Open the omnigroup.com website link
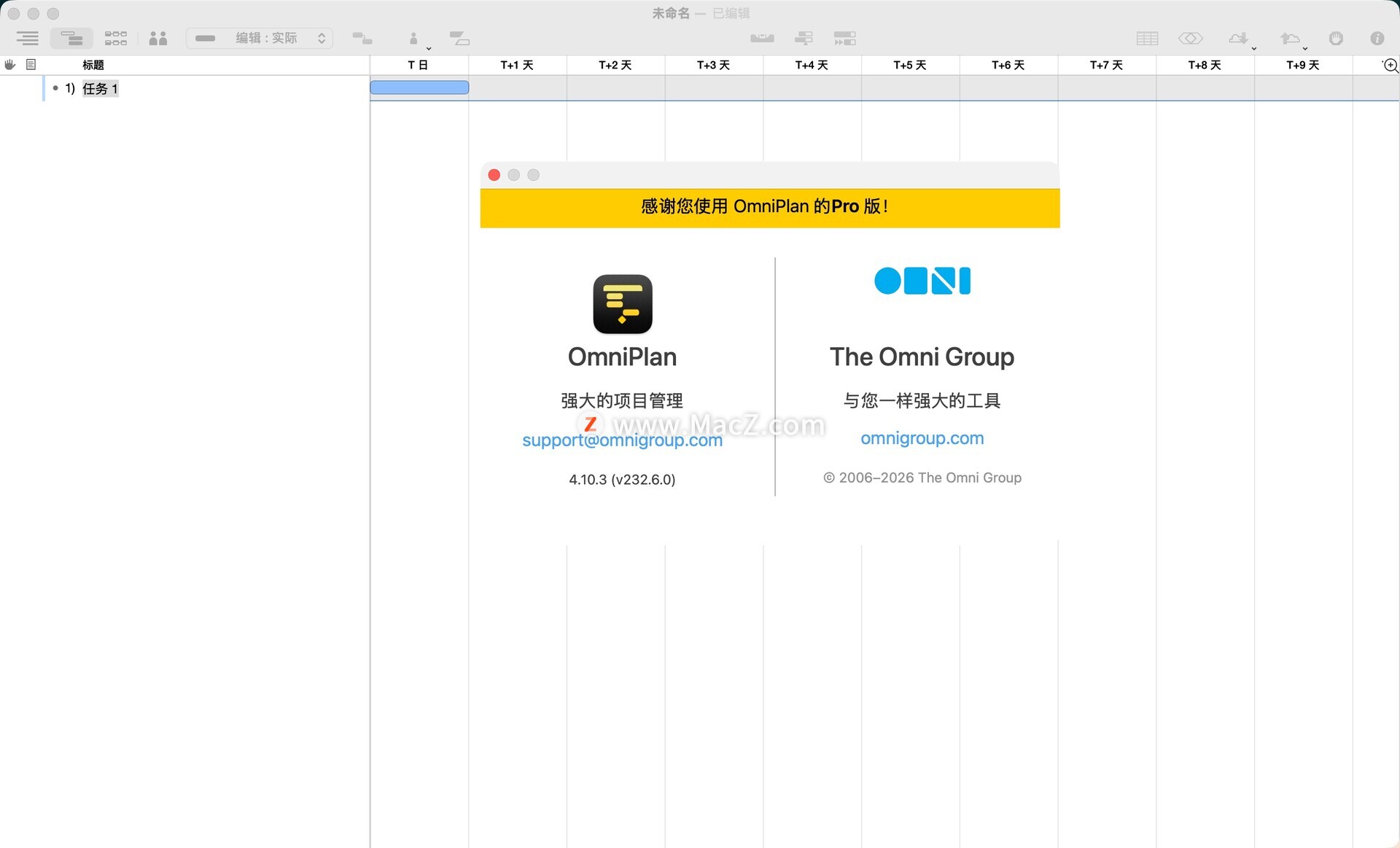Screen dimensions: 1400x848 pyautogui.click(x=922, y=438)
